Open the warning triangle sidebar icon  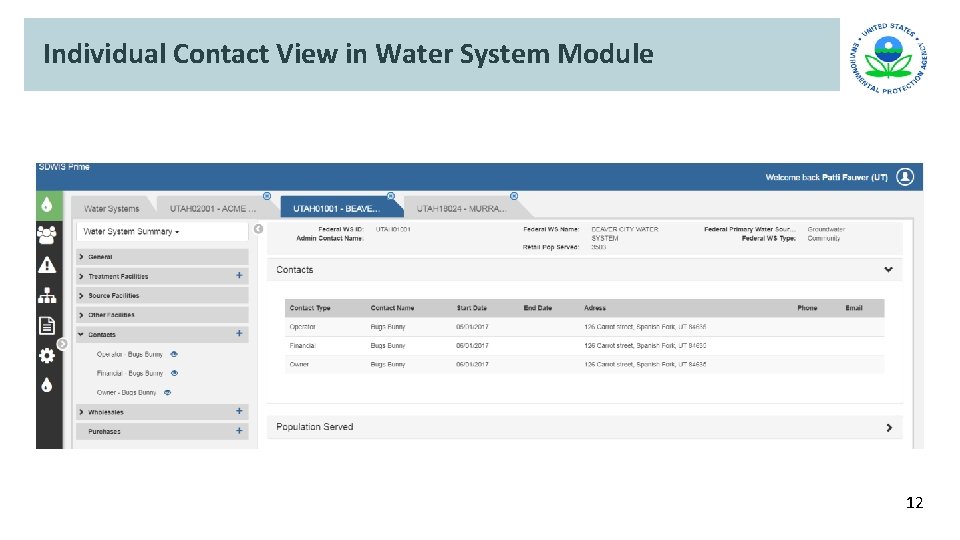click(47, 265)
